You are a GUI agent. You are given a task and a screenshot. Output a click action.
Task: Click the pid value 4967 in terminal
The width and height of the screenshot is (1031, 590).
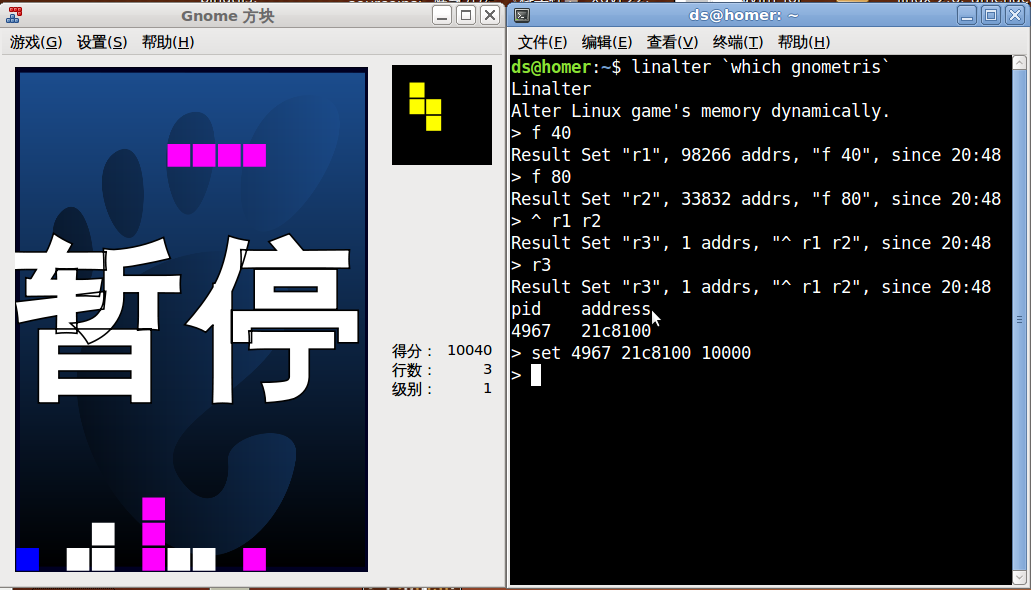pyautogui.click(x=531, y=331)
